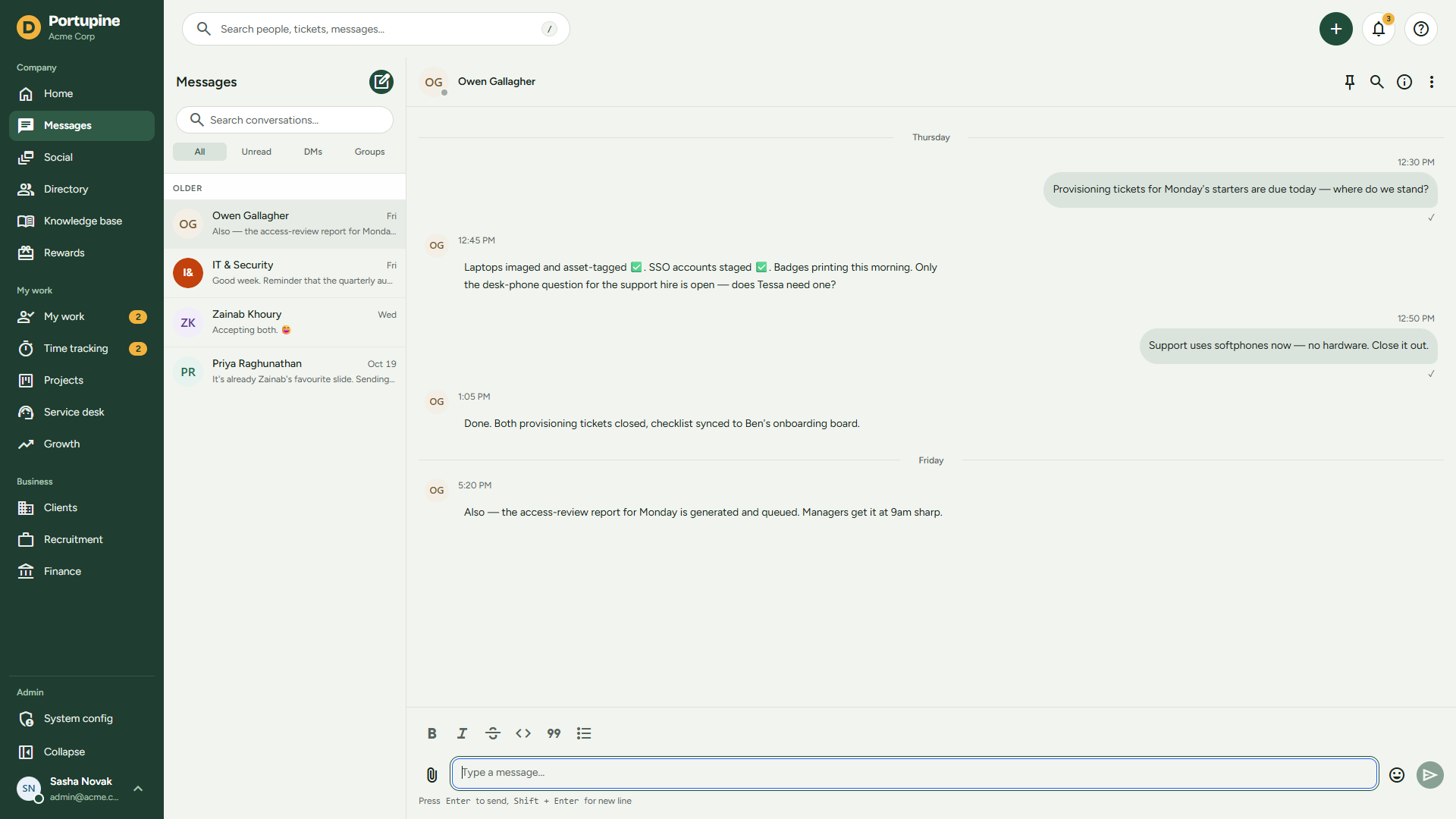Click the Type a message input
1456x819 pixels.
[914, 773]
